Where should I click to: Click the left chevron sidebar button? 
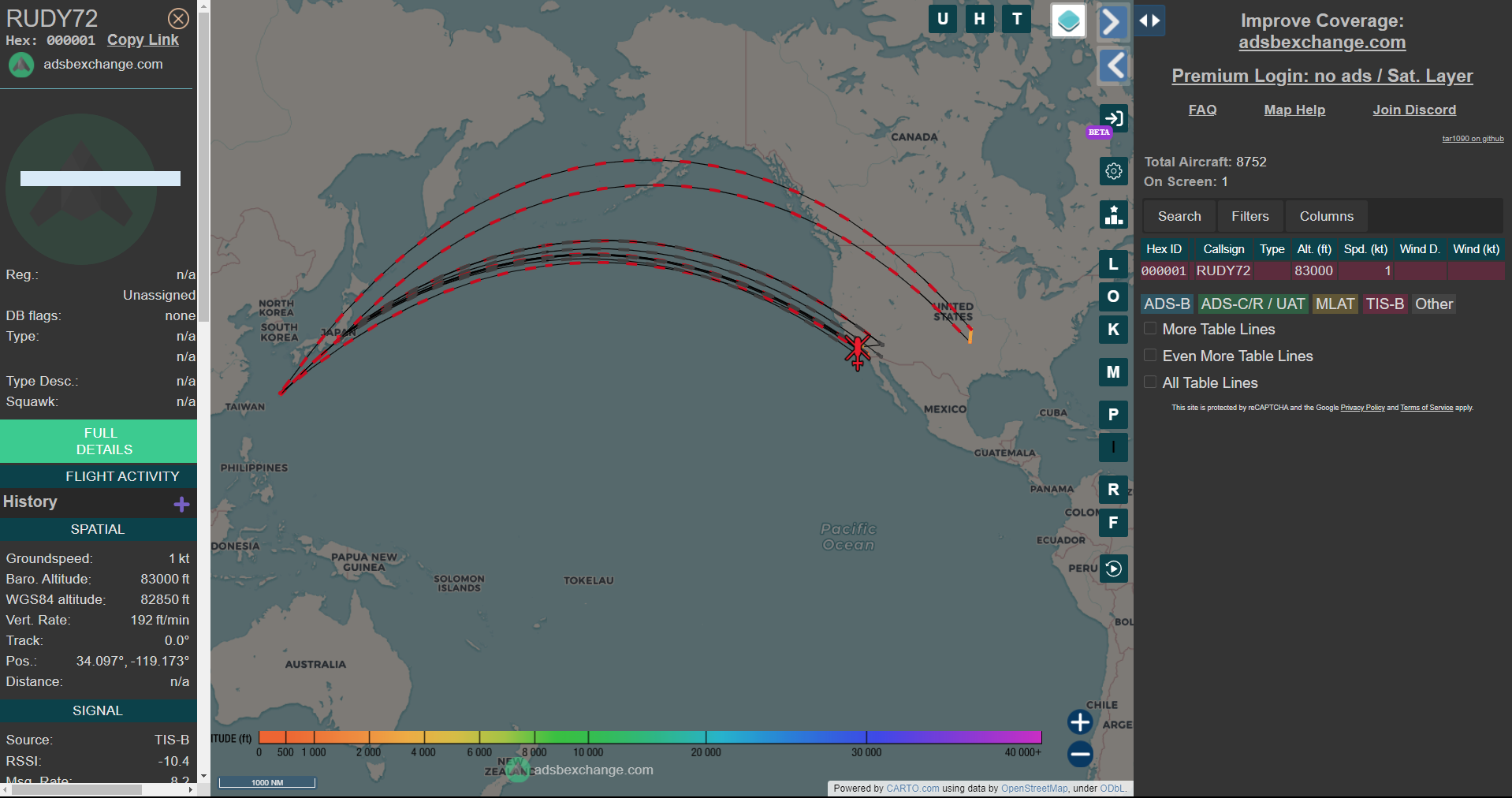1114,65
